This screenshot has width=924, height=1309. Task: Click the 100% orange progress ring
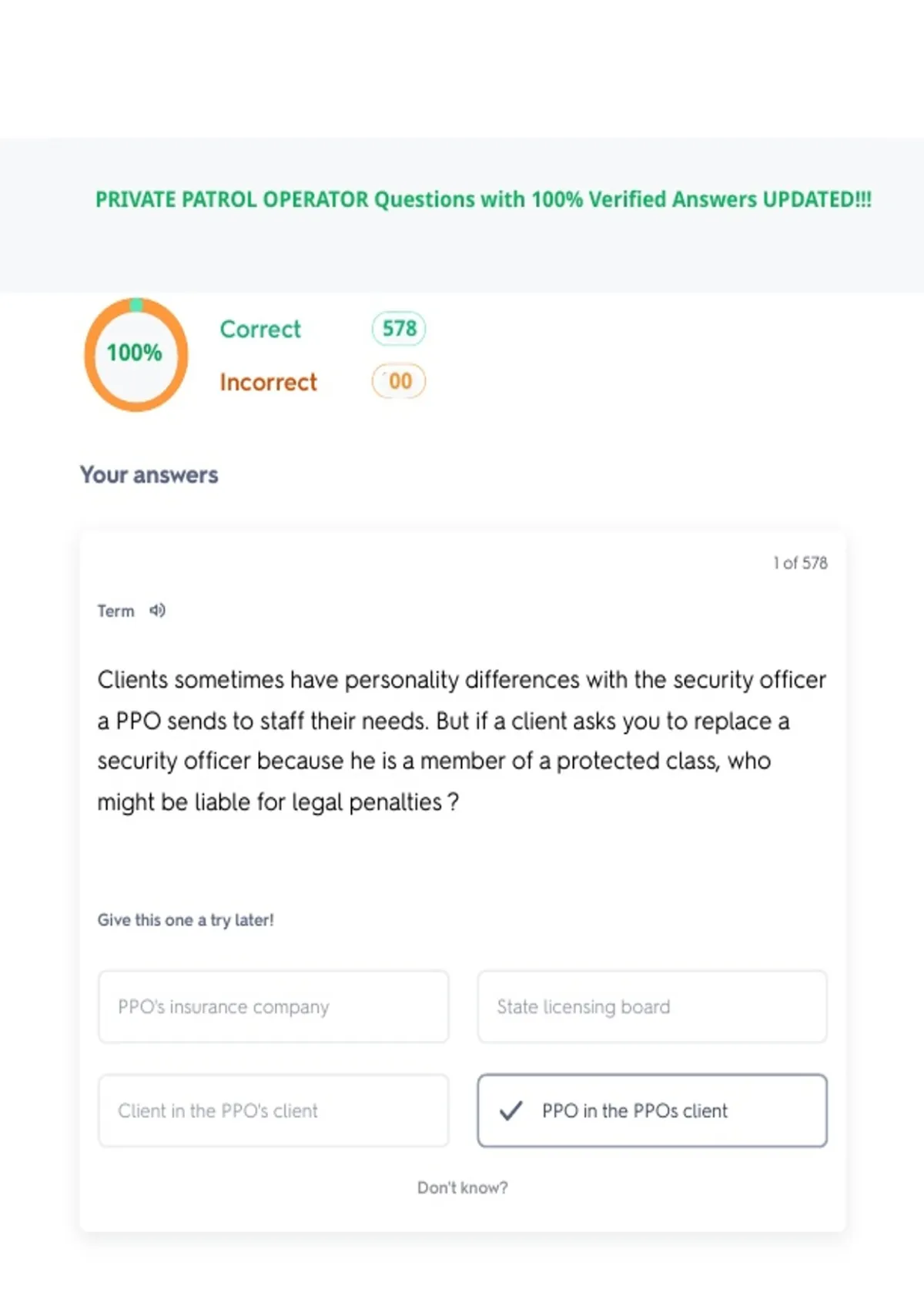click(x=136, y=354)
